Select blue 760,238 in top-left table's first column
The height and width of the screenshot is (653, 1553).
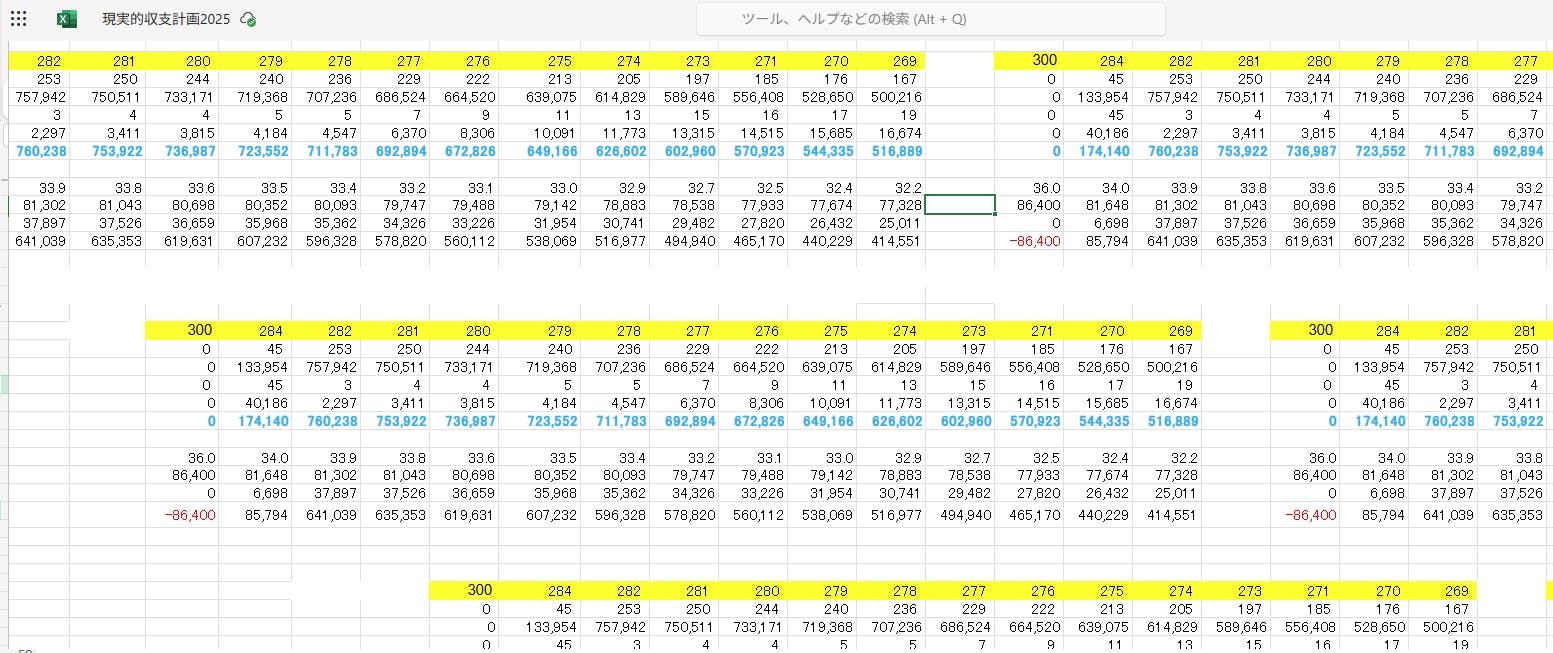click(42, 151)
